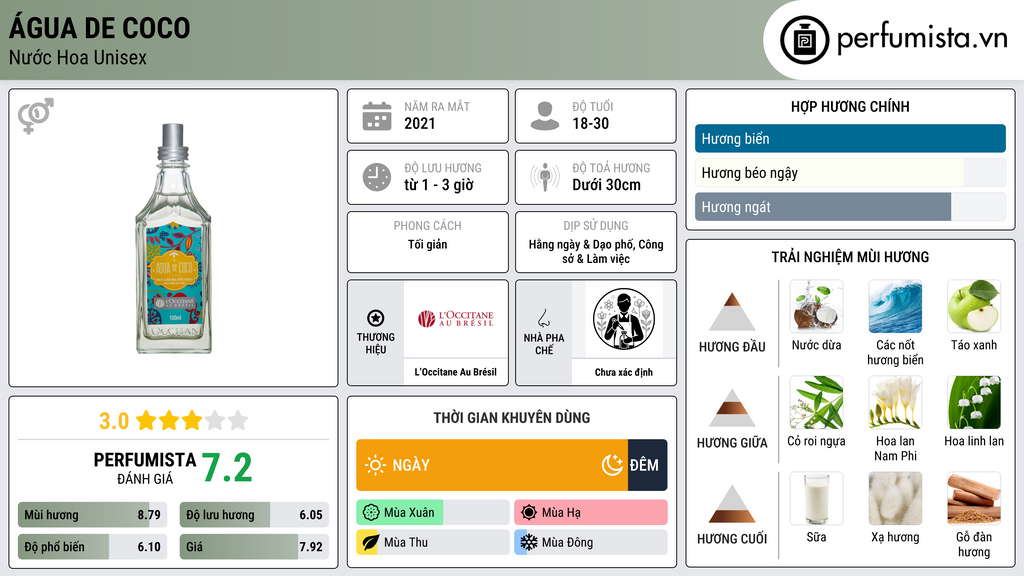Select the ocean wave Các nốt hương biển image
The image size is (1024, 576).
tap(895, 306)
